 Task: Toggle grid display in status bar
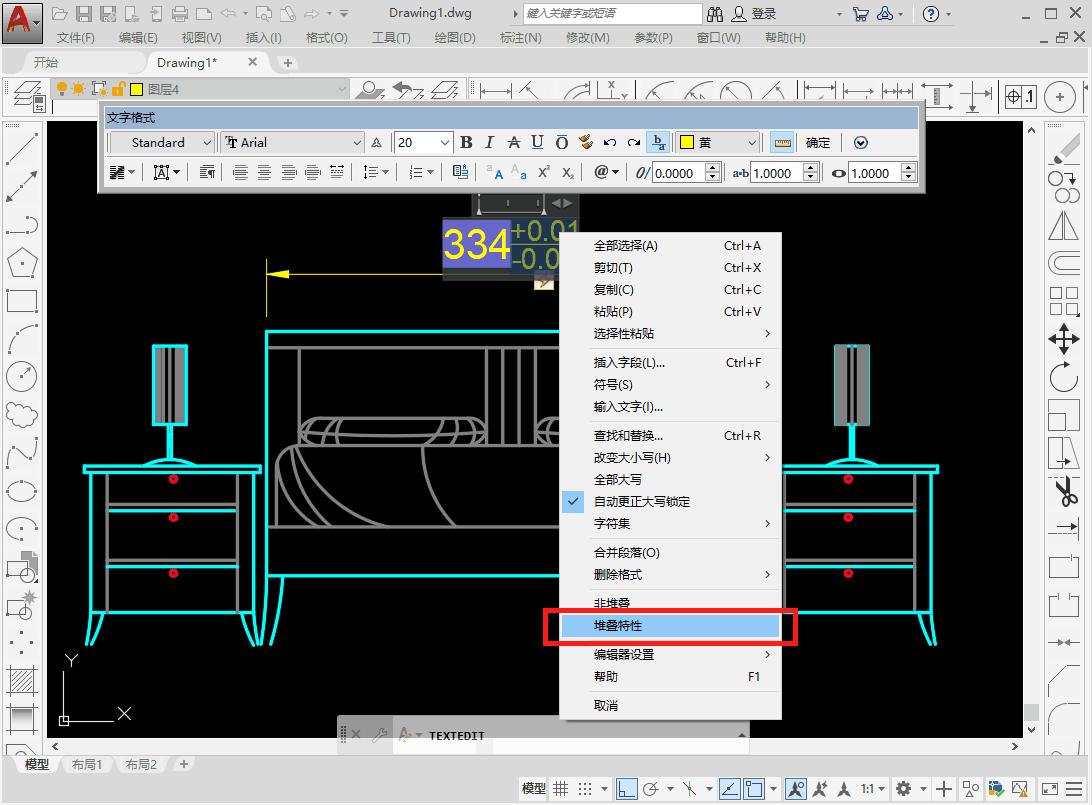561,788
